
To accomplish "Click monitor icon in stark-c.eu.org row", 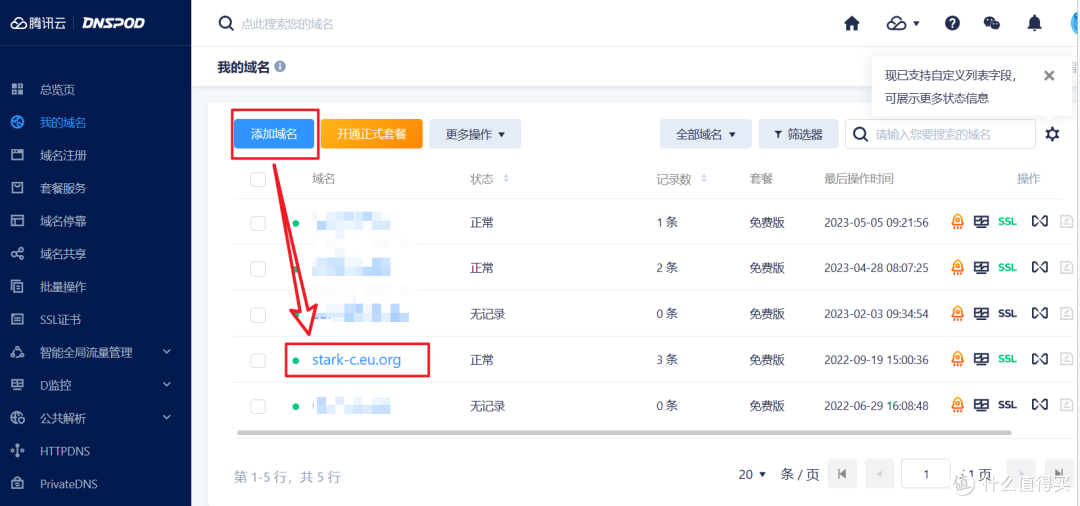I will tap(981, 359).
